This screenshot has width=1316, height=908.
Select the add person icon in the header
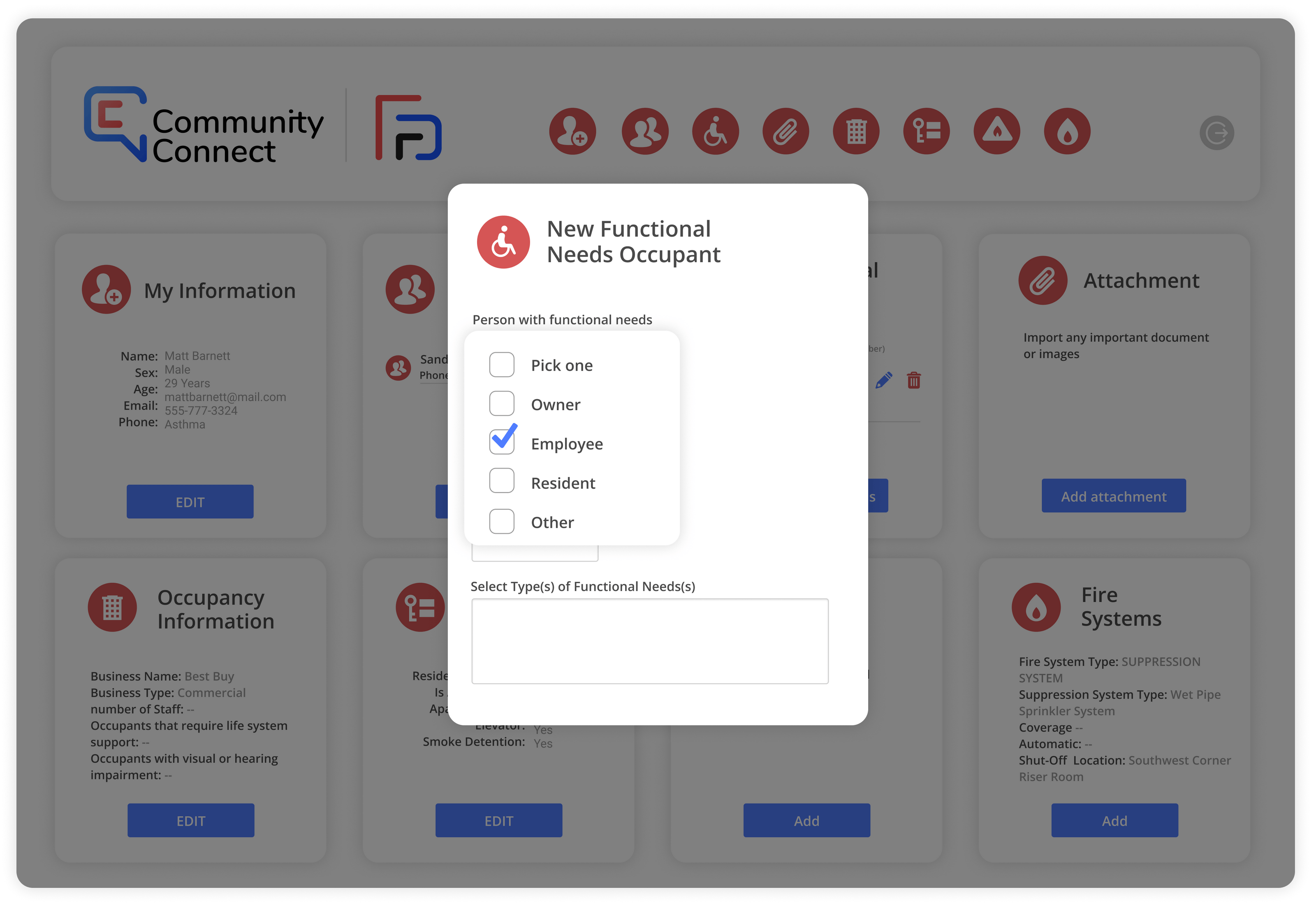572,132
